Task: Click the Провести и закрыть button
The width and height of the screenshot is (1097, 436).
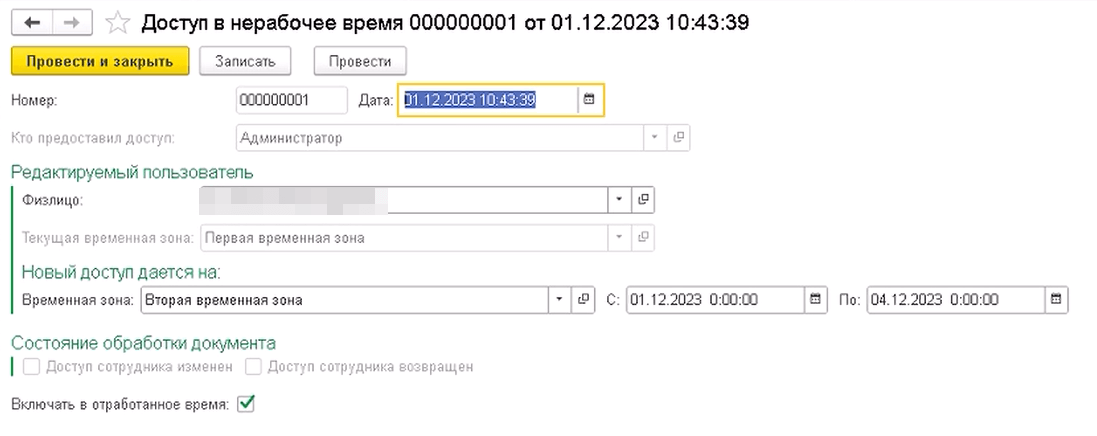Action: (100, 61)
